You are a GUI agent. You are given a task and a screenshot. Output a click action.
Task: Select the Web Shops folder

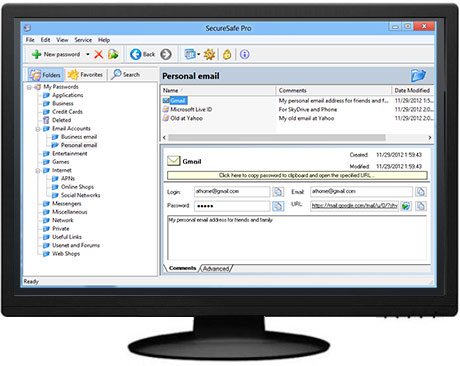click(x=66, y=254)
